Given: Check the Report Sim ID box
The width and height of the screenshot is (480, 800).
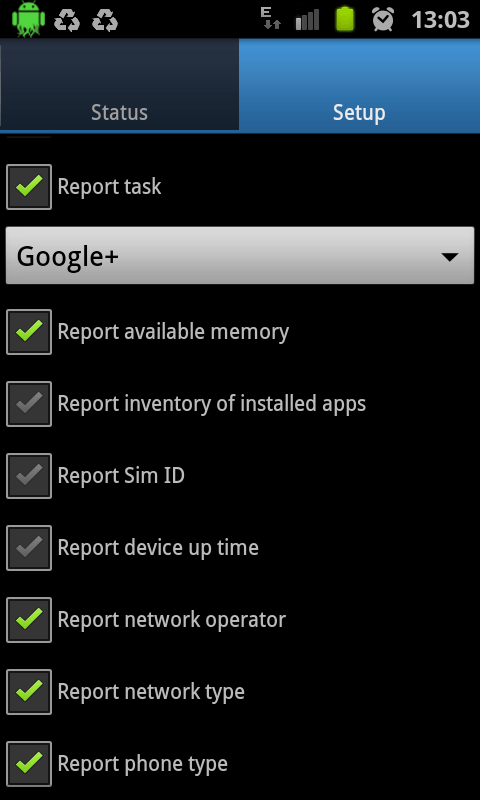Looking at the screenshot, I should point(29,476).
